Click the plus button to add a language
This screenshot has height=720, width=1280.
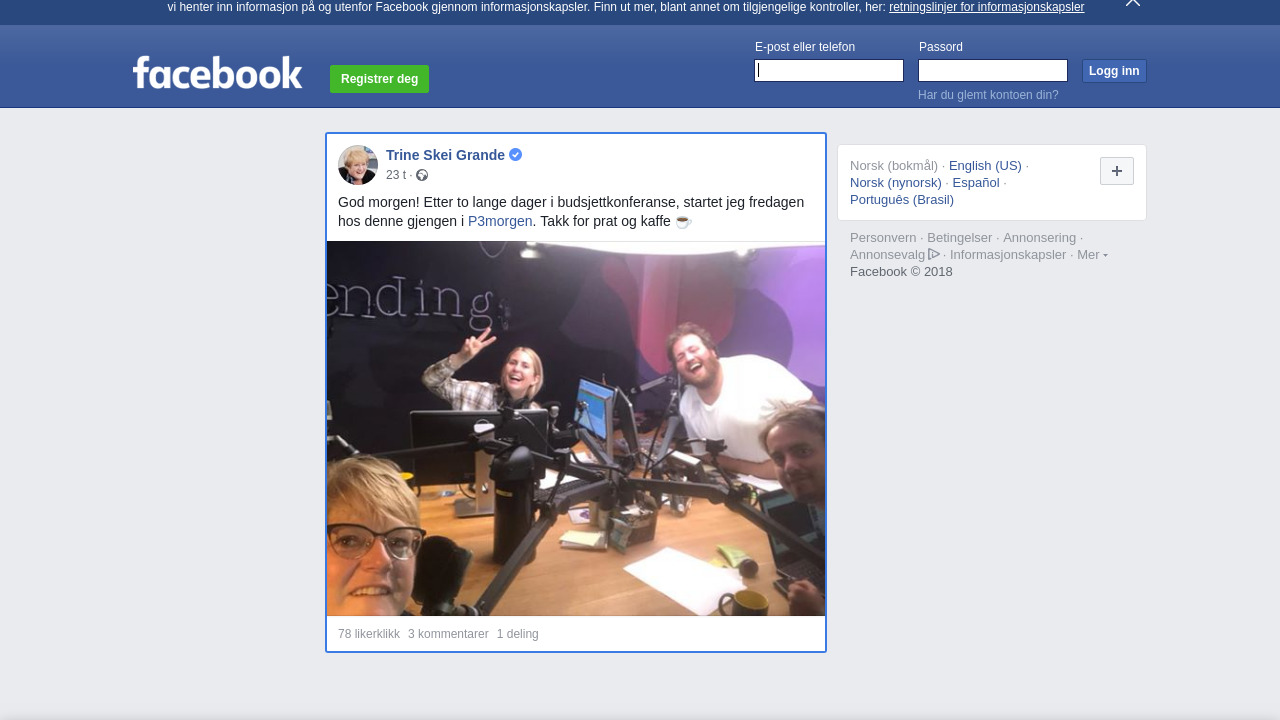pyautogui.click(x=1117, y=171)
